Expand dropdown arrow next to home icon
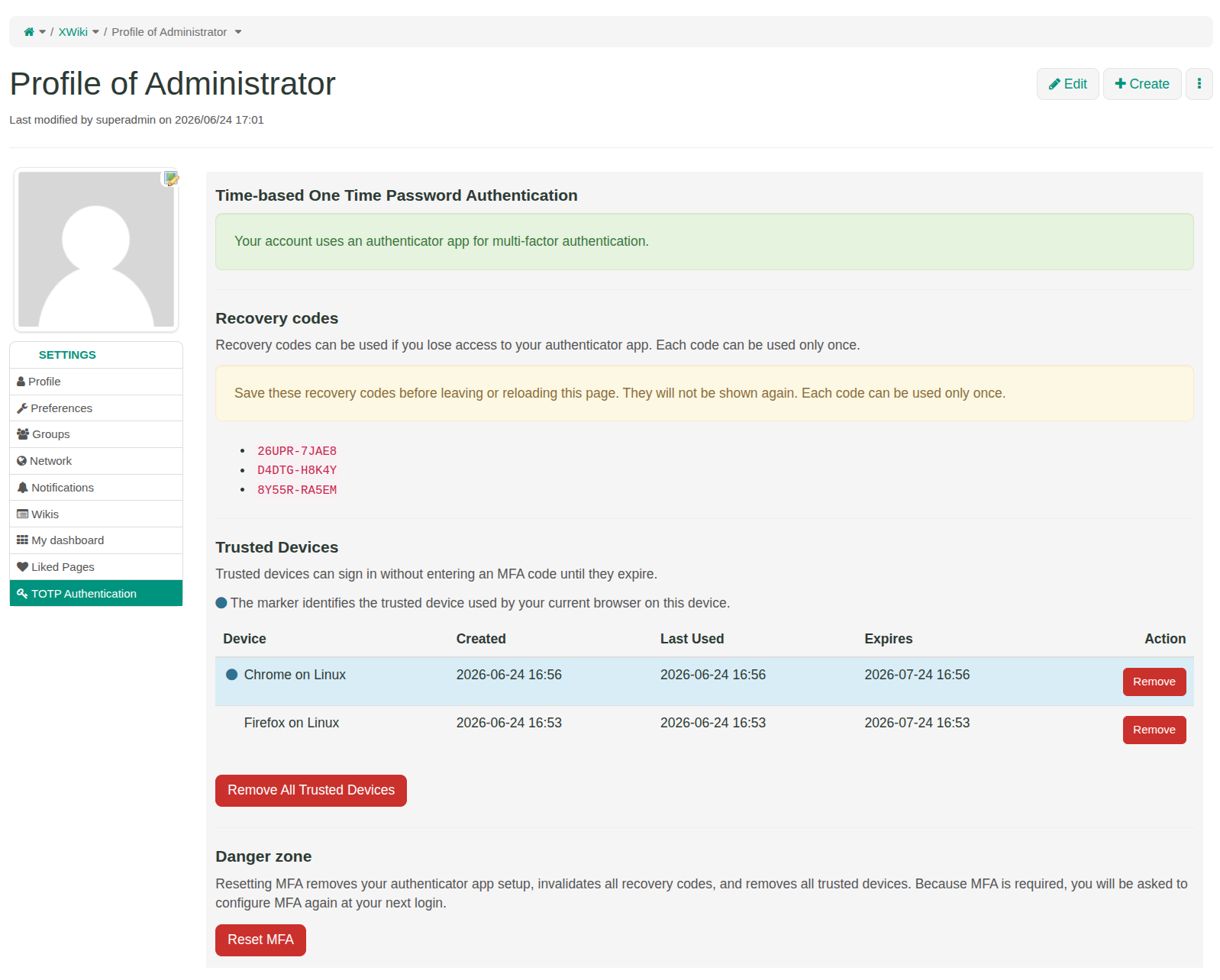The image size is (1220, 980). (43, 32)
